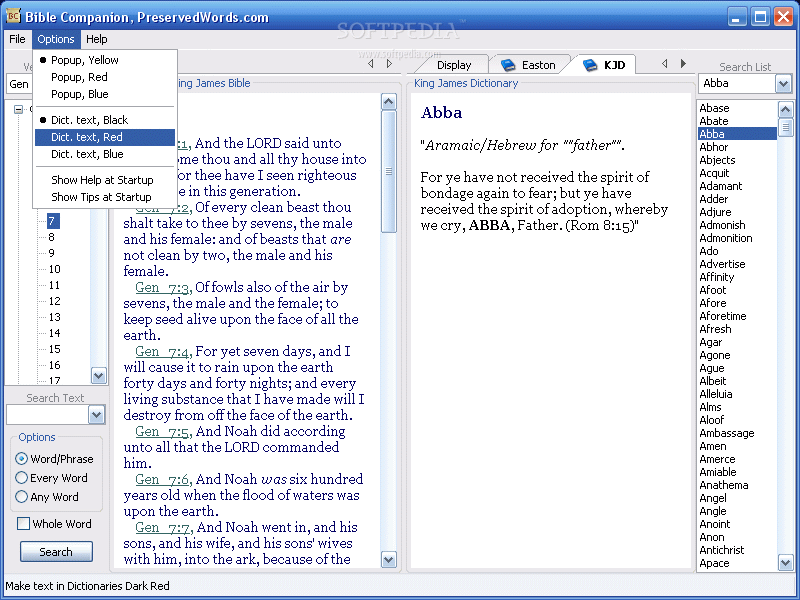Click left arrow beside Display tab

(x=371, y=64)
